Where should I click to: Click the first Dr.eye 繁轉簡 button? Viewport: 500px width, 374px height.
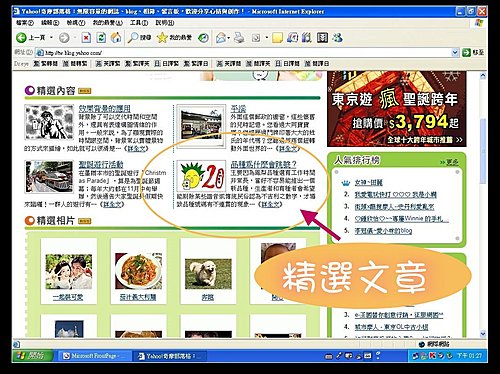coord(45,63)
